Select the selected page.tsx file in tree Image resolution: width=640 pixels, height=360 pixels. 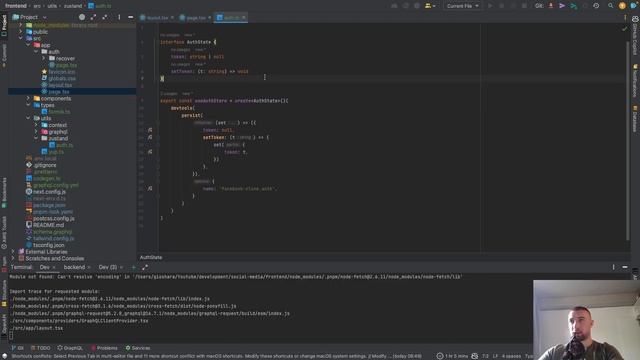click(x=72, y=91)
